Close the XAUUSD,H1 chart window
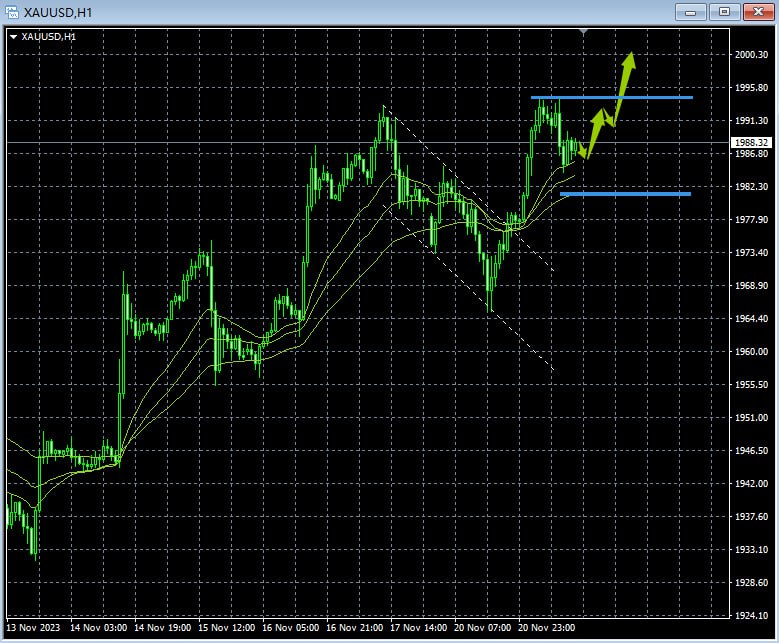The height and width of the screenshot is (643, 779). click(757, 11)
